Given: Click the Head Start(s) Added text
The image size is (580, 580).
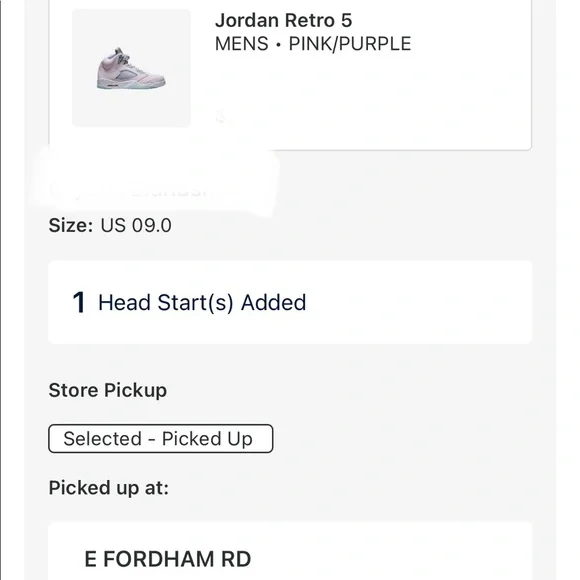Looking at the screenshot, I should (x=202, y=303).
